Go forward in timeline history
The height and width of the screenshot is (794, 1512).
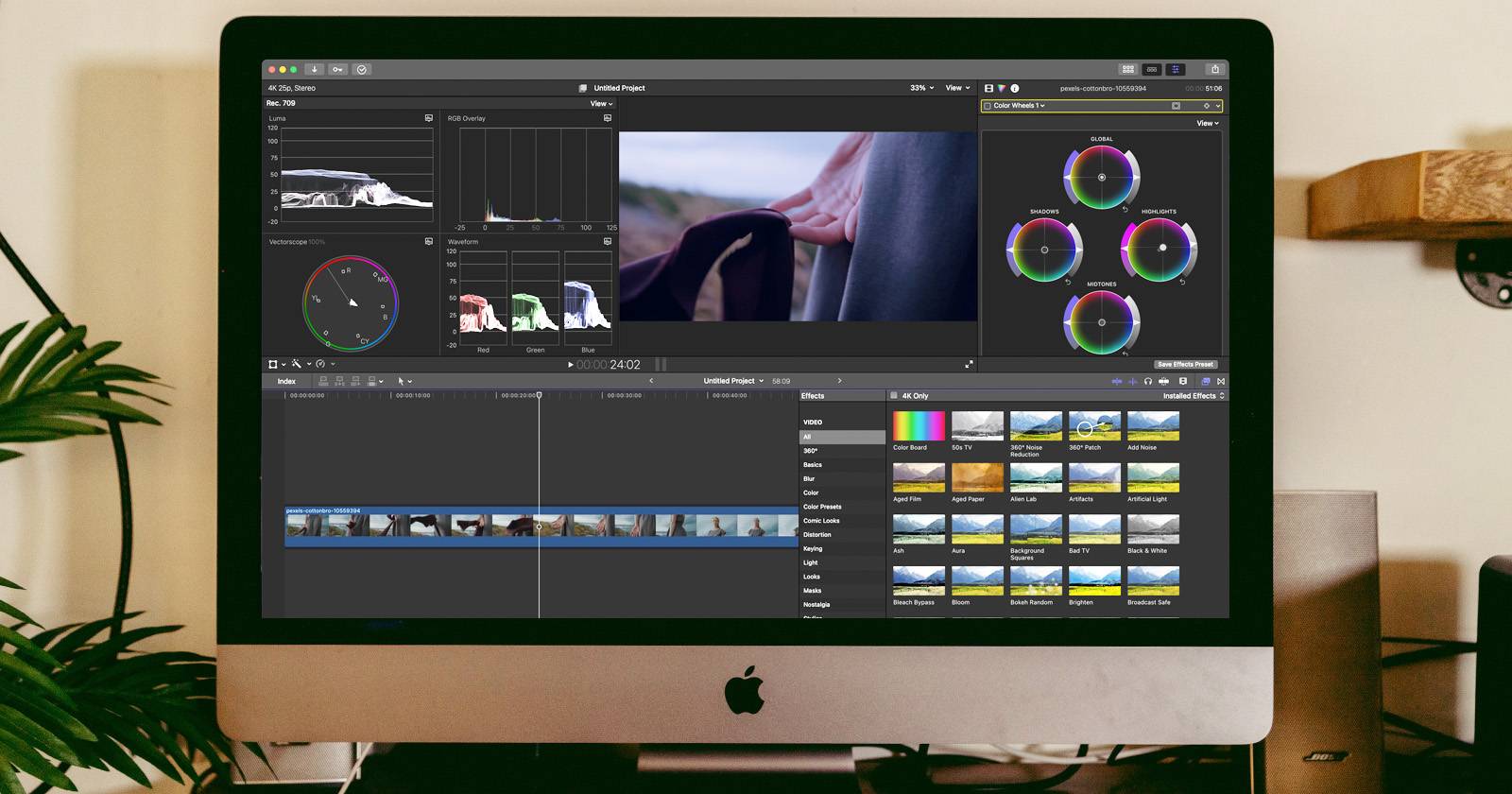tap(839, 381)
